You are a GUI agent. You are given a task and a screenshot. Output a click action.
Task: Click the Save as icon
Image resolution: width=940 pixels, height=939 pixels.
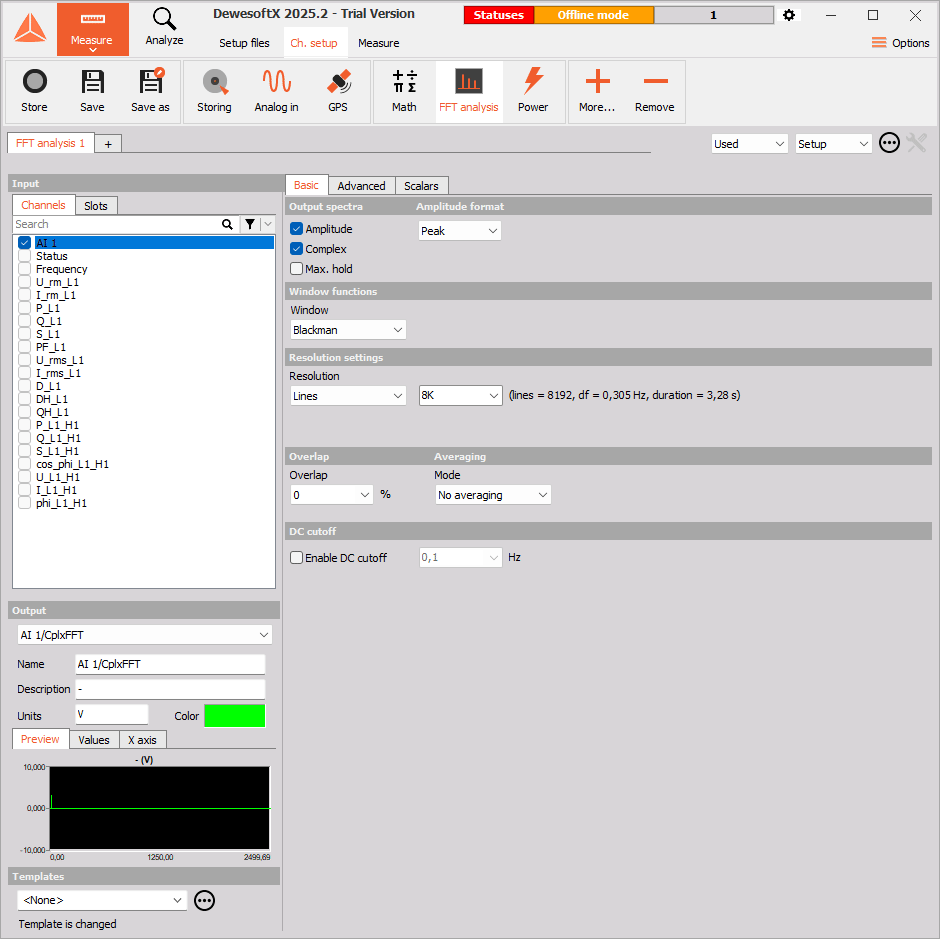[150, 80]
